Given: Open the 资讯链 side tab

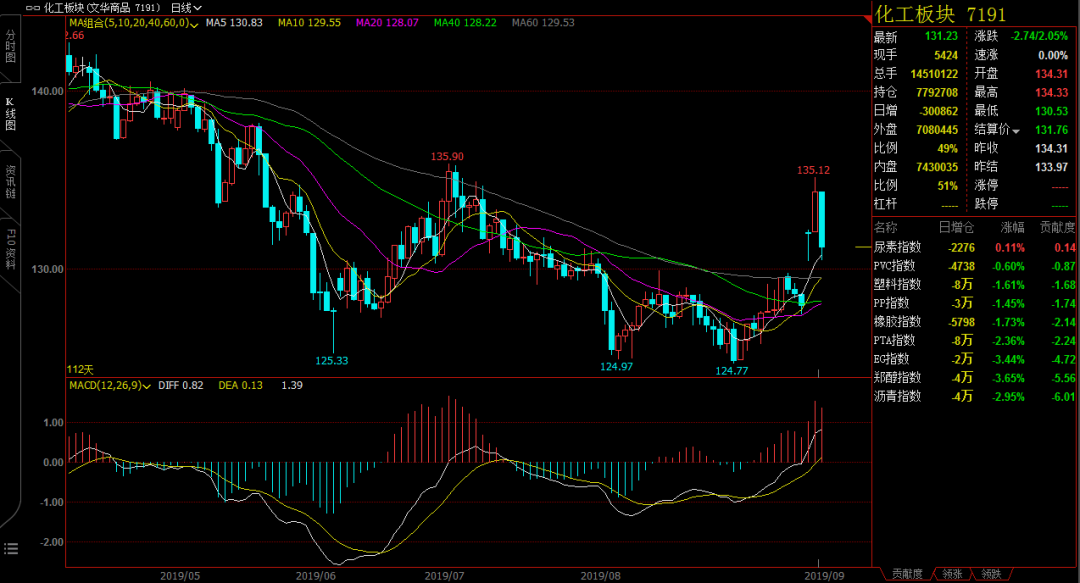Looking at the screenshot, I should click(10, 181).
